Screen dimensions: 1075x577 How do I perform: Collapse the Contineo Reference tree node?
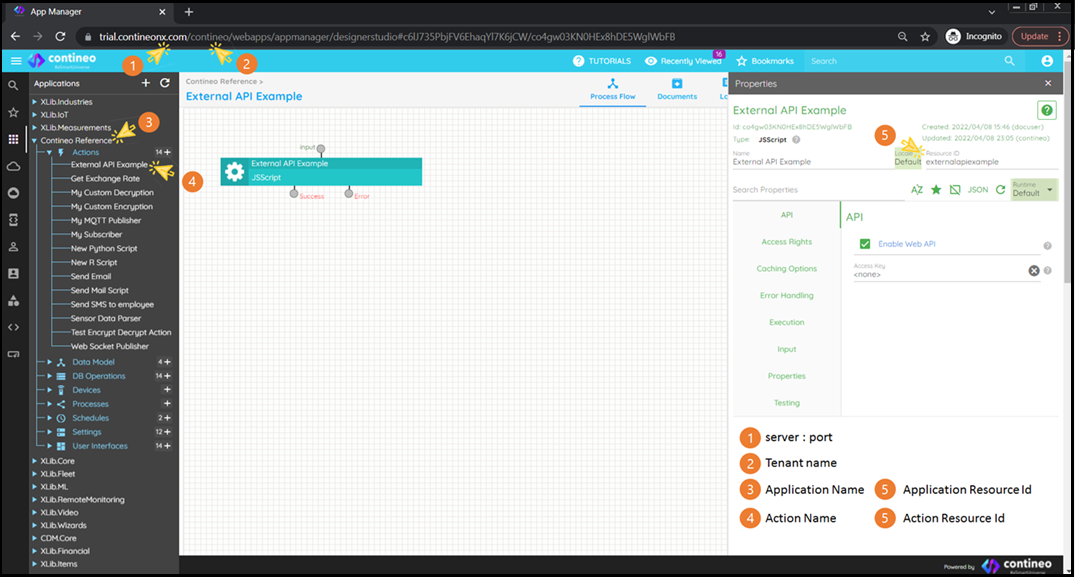(35, 141)
